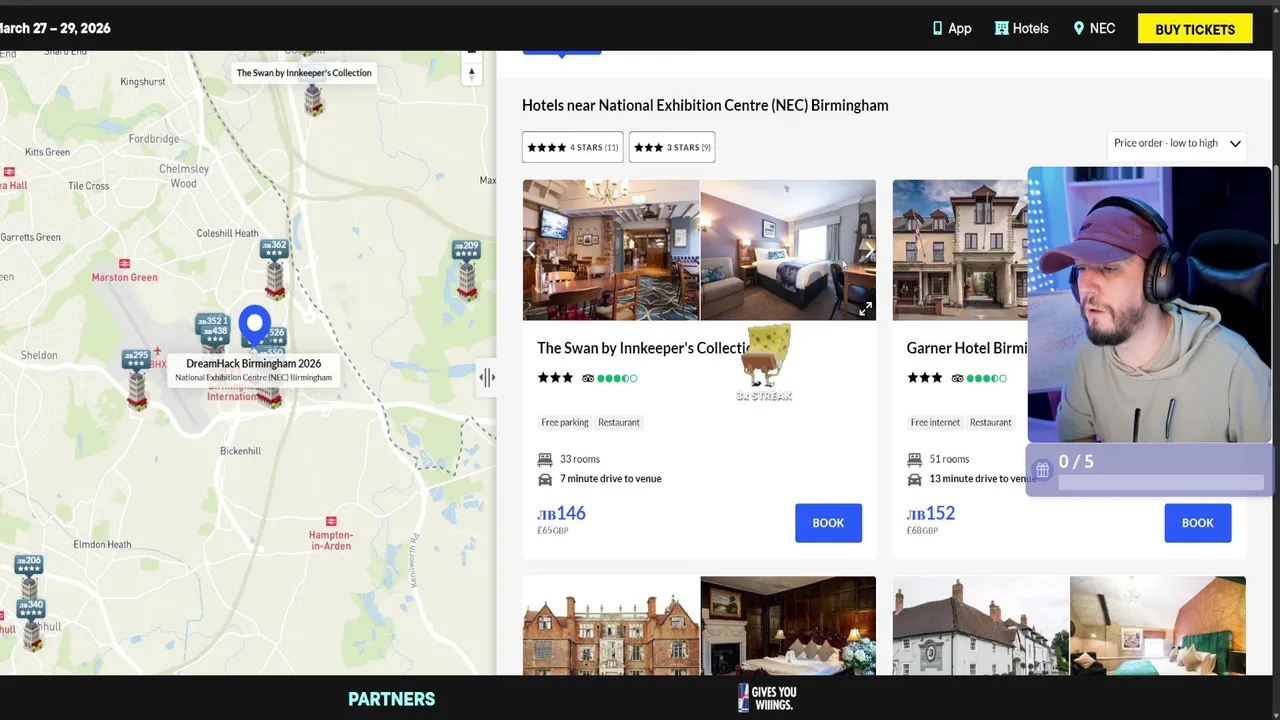The height and width of the screenshot is (720, 1280).
Task: Click the Hotels building icon in header
Action: 1001,28
